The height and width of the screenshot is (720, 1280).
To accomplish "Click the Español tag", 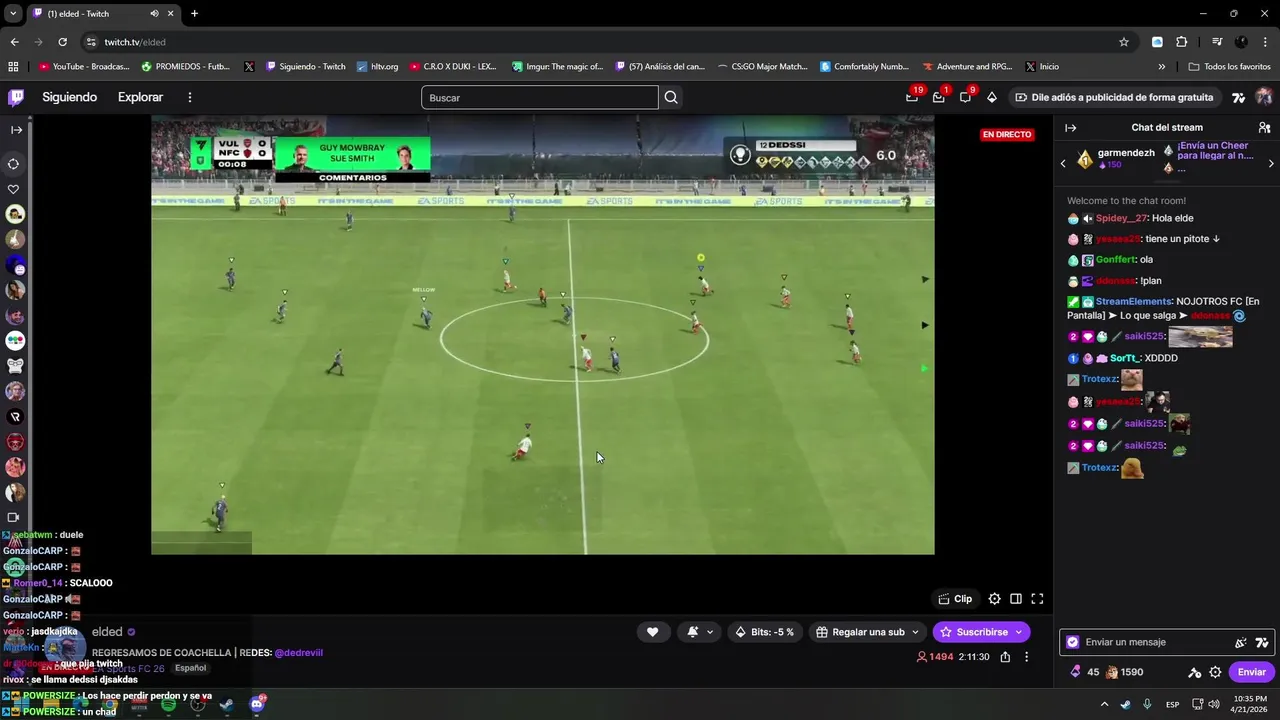I will point(190,668).
